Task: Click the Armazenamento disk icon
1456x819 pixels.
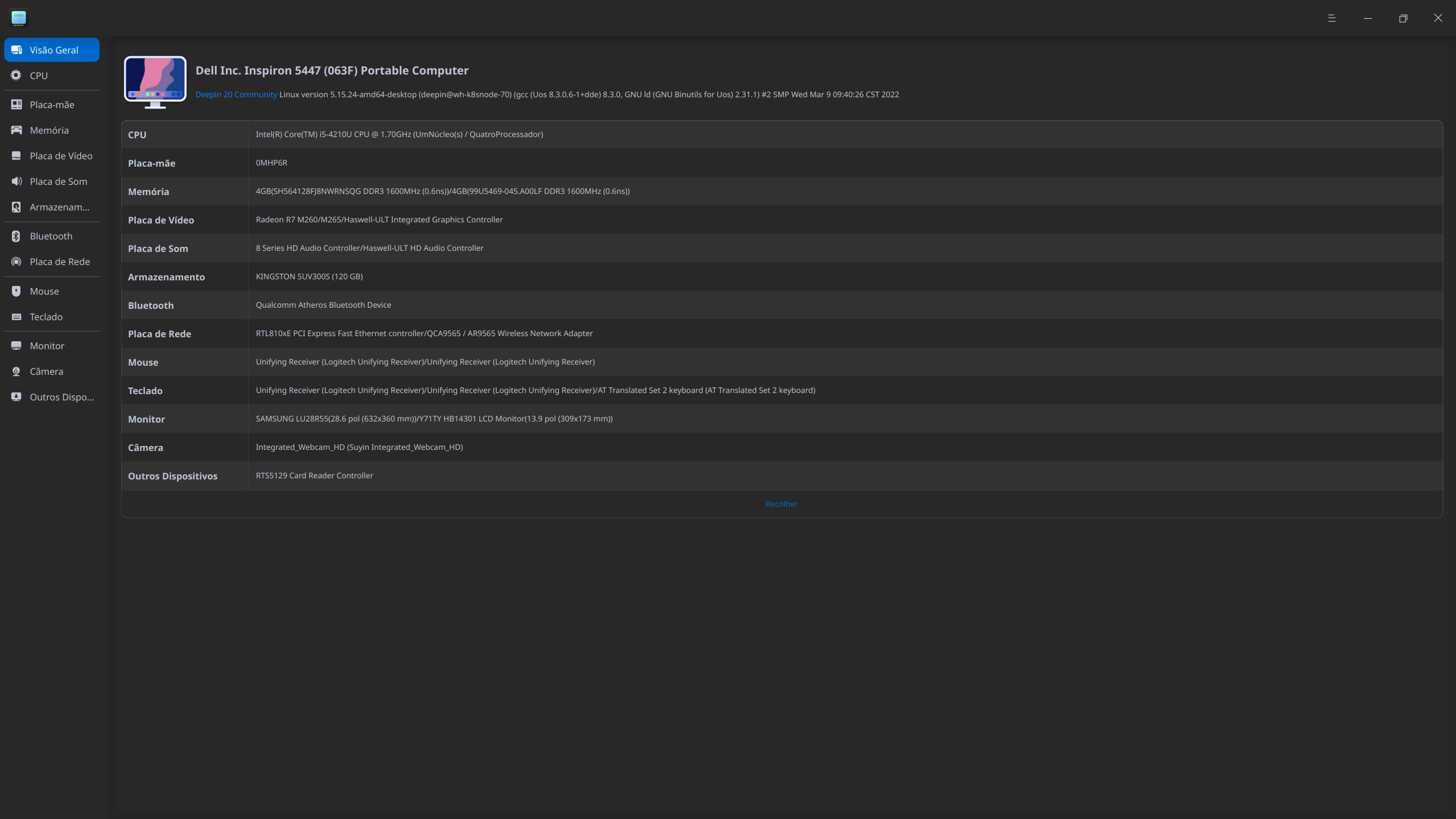Action: [x=16, y=207]
